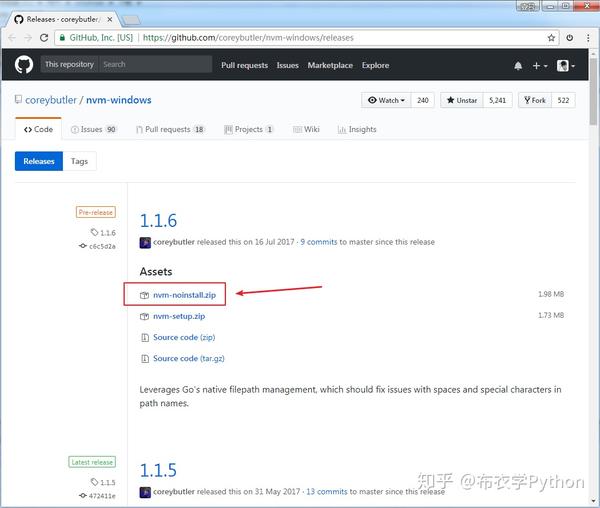Open the user avatar menu
This screenshot has width=600, height=508.
pyautogui.click(x=566, y=66)
